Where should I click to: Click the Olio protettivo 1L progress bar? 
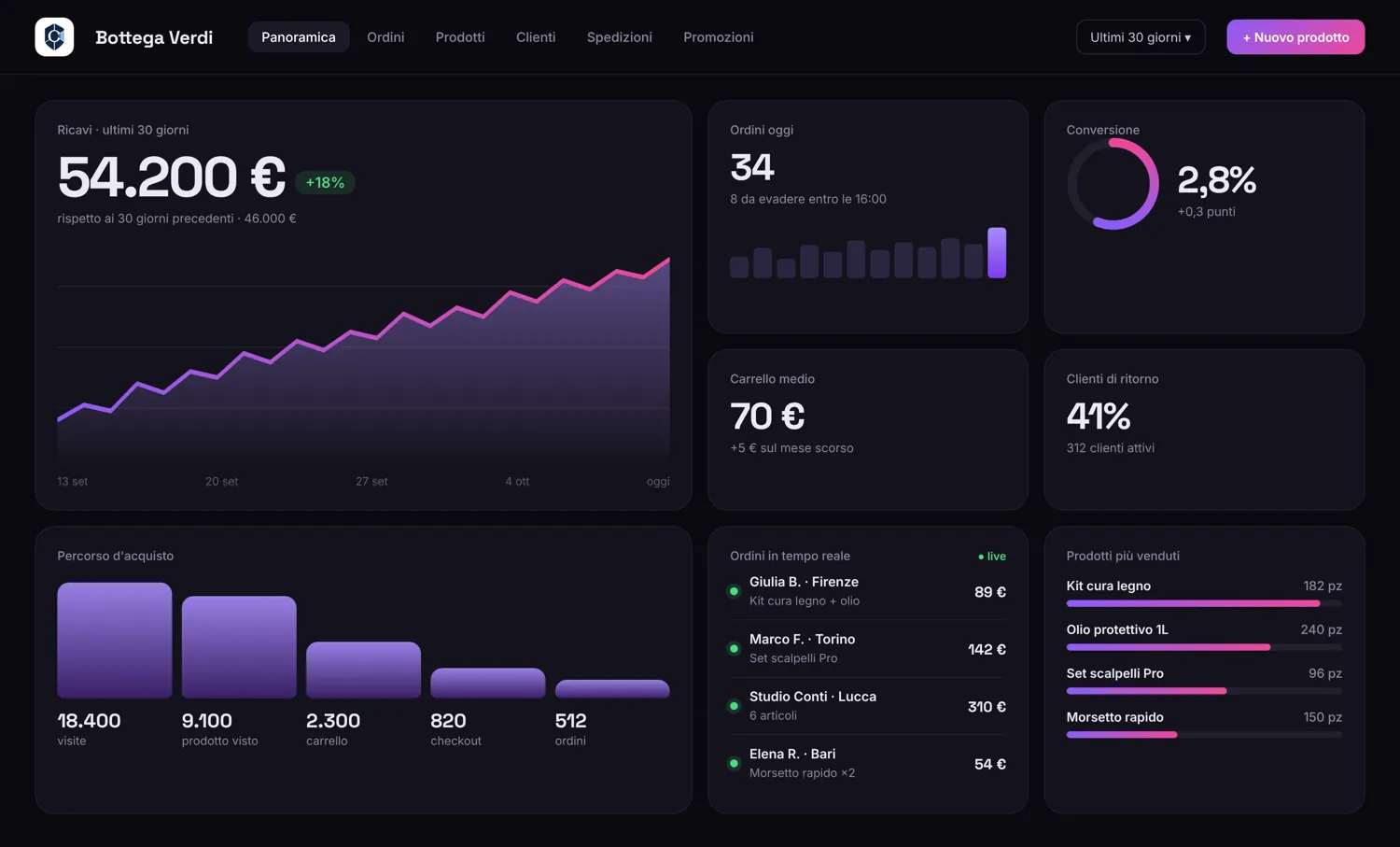pyautogui.click(x=1204, y=647)
